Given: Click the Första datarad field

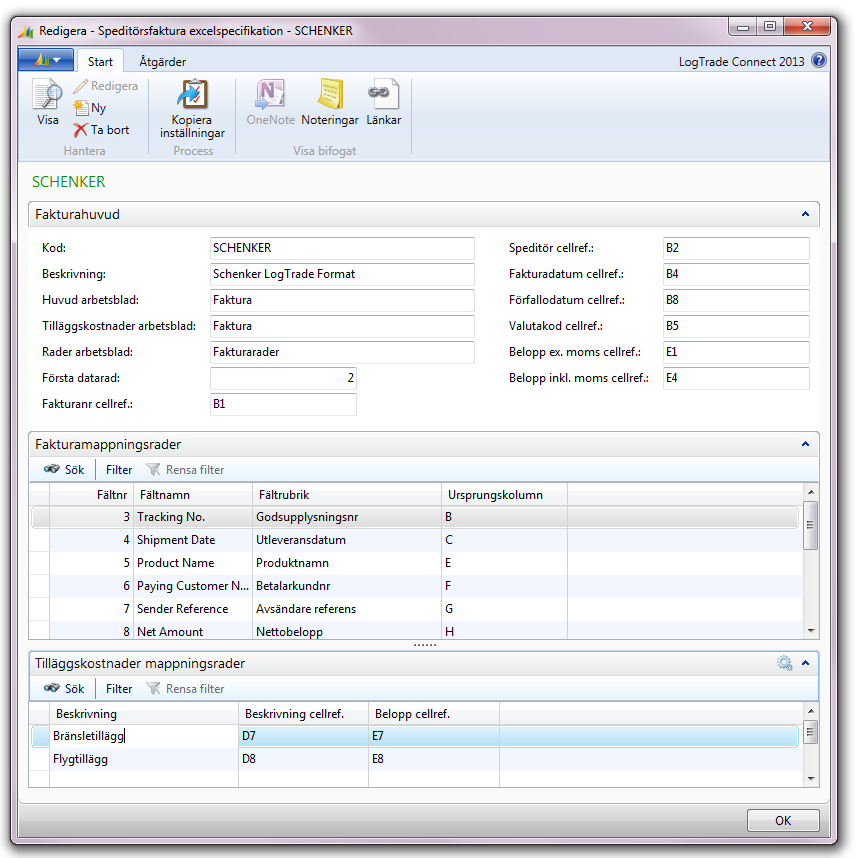Looking at the screenshot, I should (x=283, y=378).
